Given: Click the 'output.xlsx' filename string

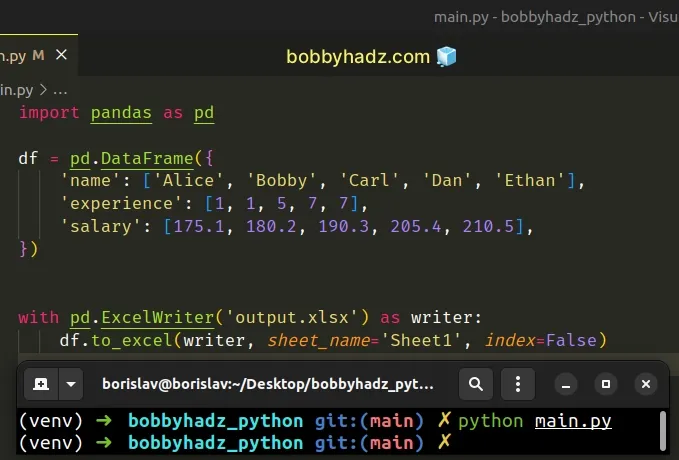Looking at the screenshot, I should click(x=292, y=317).
